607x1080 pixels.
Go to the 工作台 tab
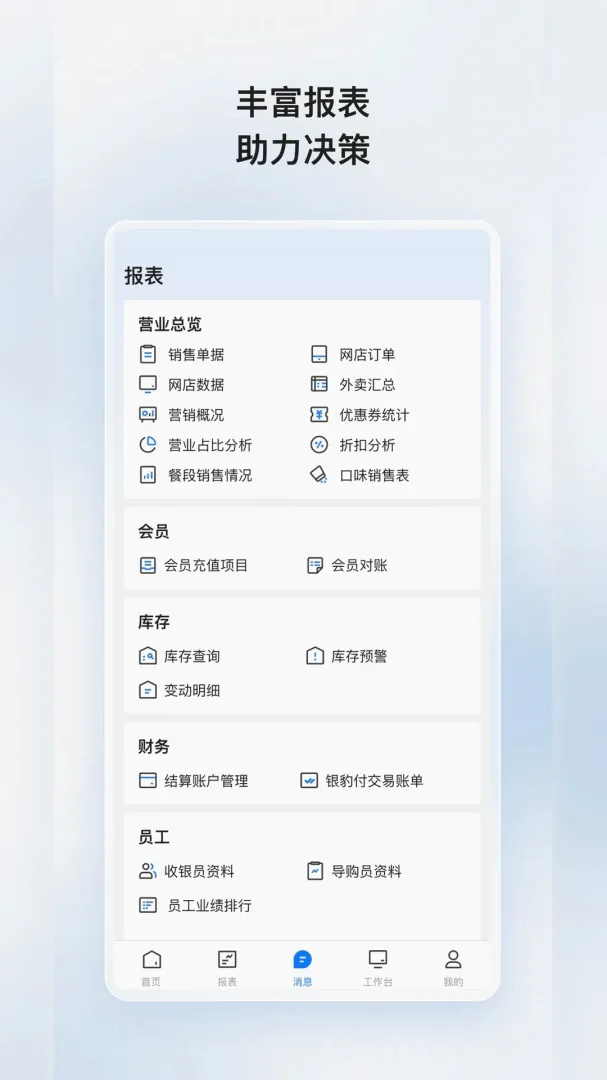(378, 968)
